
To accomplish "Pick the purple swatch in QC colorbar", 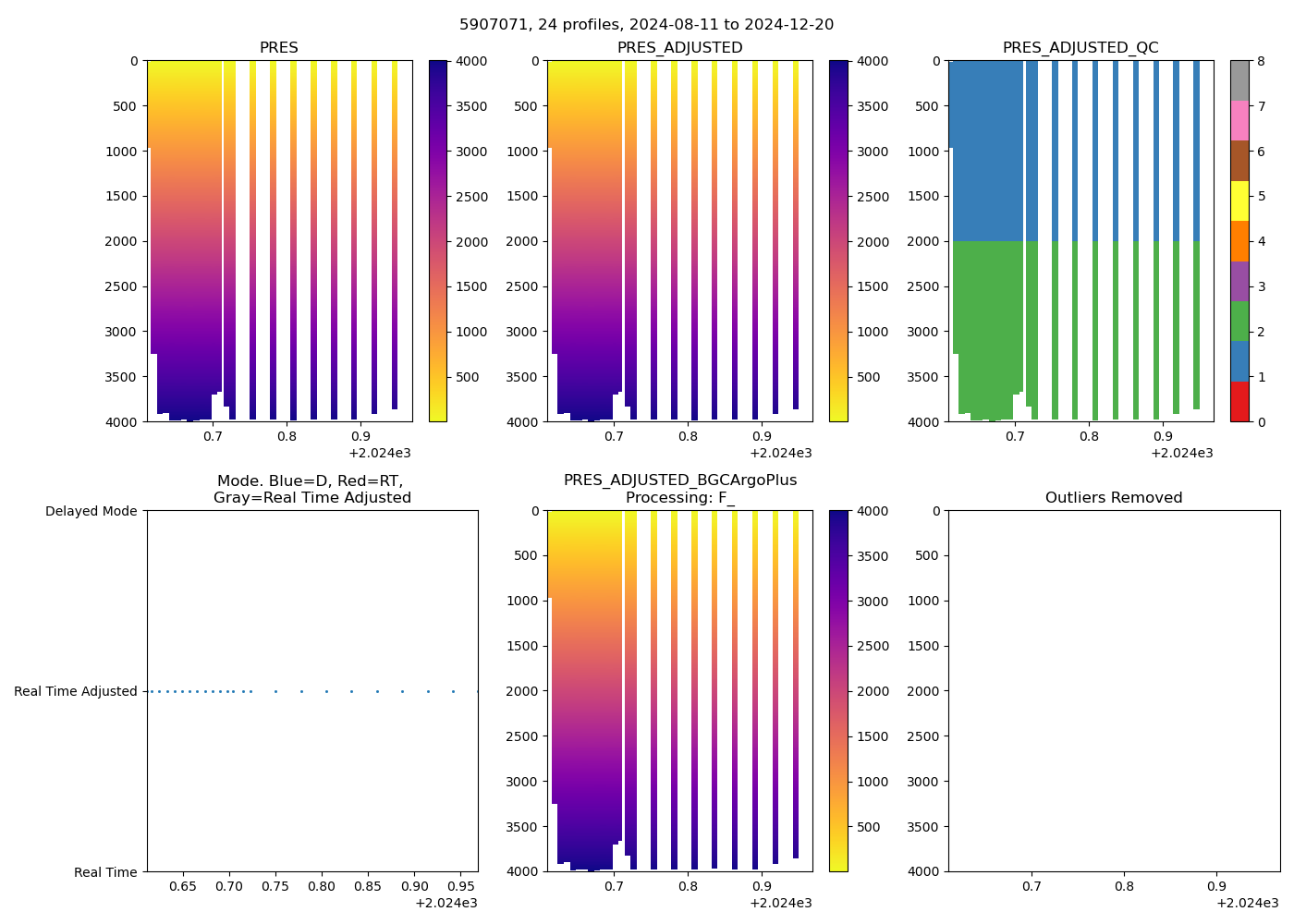I will (1239, 281).
